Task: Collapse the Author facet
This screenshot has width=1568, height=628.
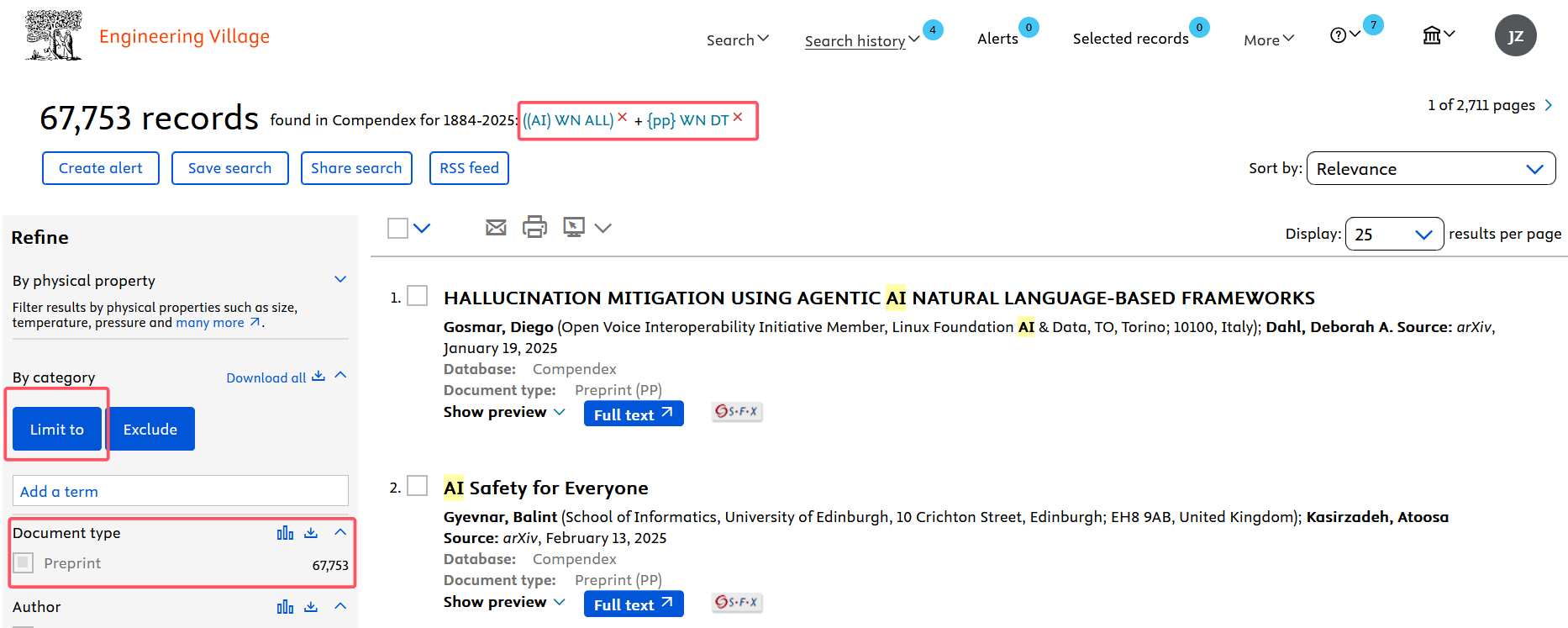Action: tap(340, 606)
